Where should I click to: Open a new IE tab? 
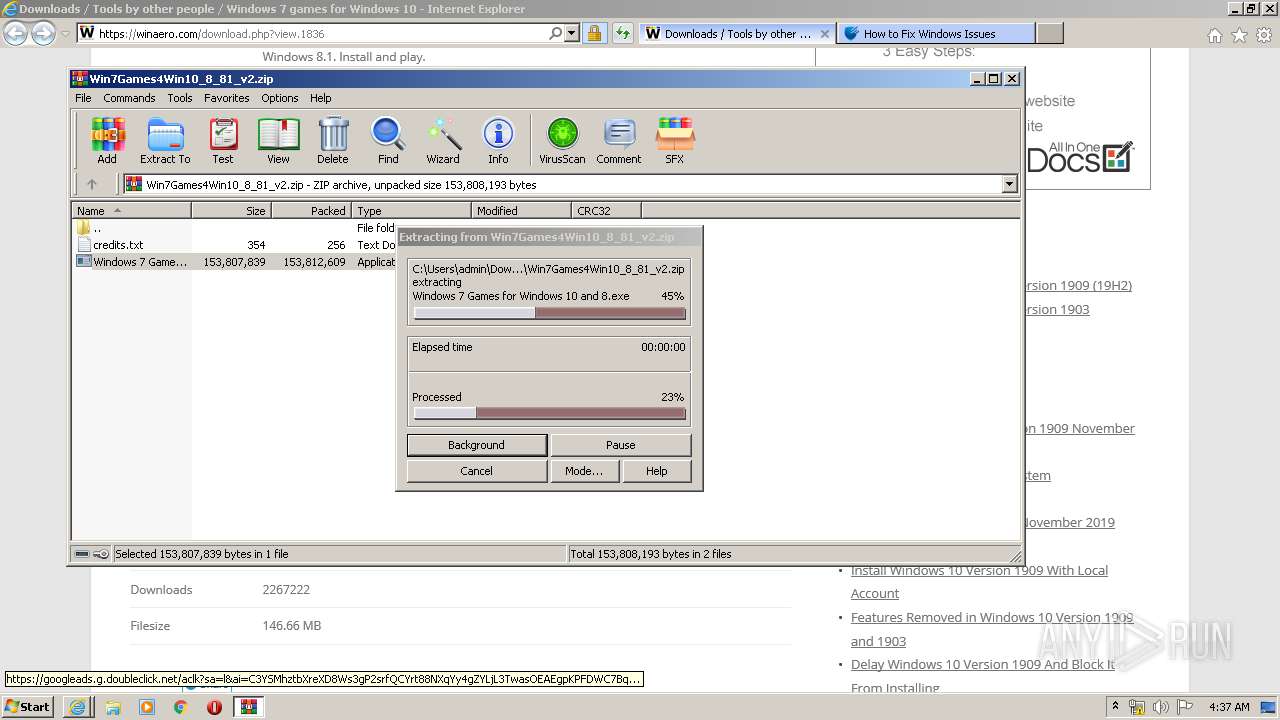point(1049,33)
